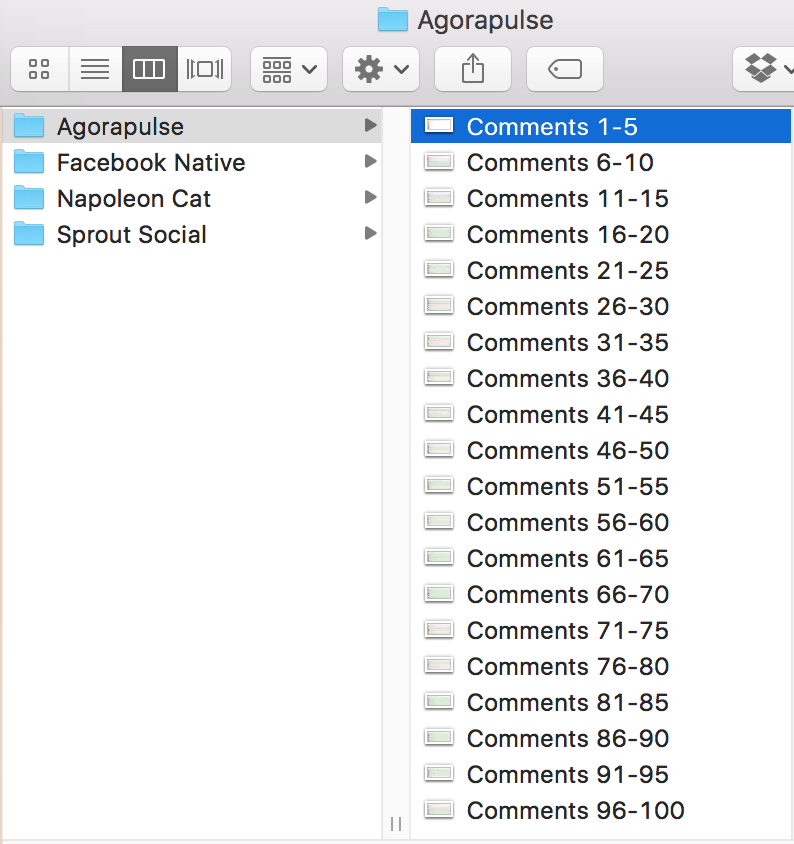Open the arrange items dropdown
Viewport: 794px width, 844px height.
click(x=288, y=69)
